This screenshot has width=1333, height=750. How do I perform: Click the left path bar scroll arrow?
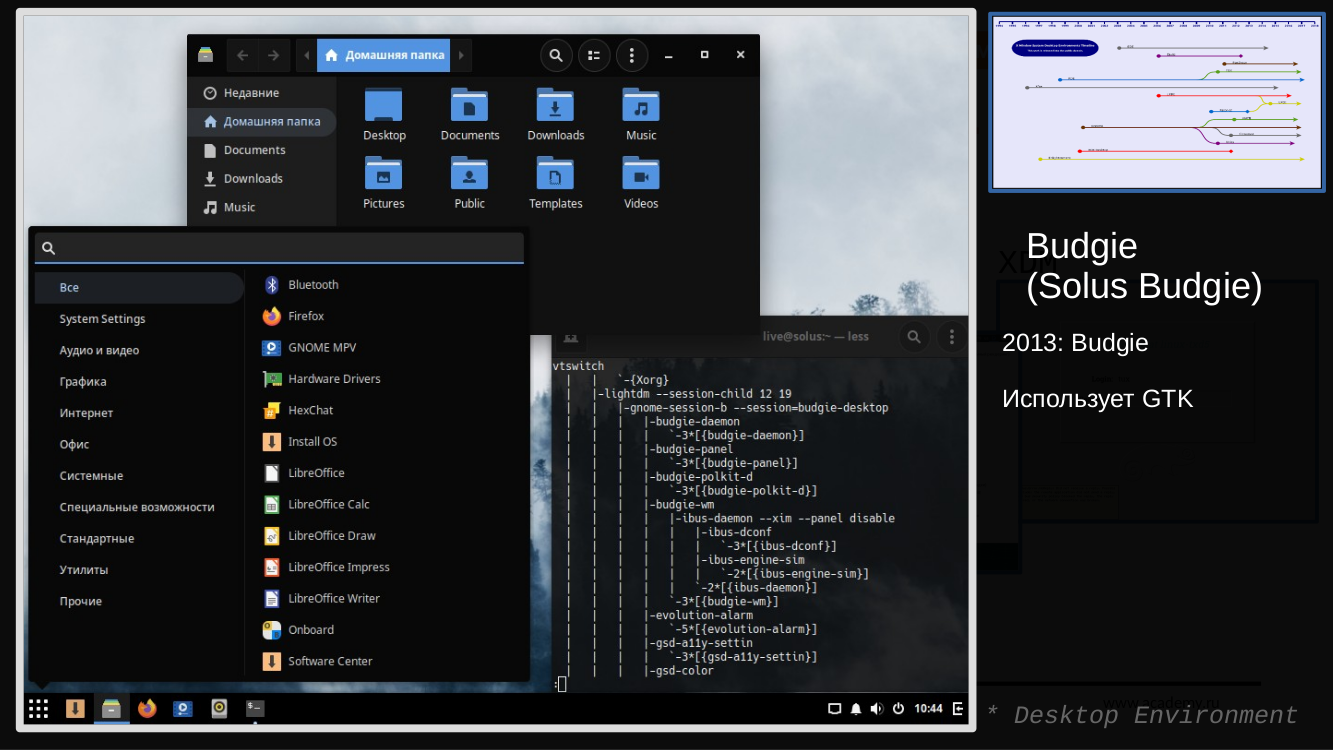[306, 55]
